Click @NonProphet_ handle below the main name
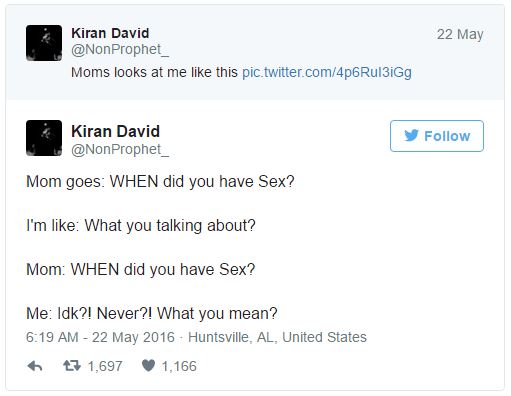511x396 pixels. (120, 150)
